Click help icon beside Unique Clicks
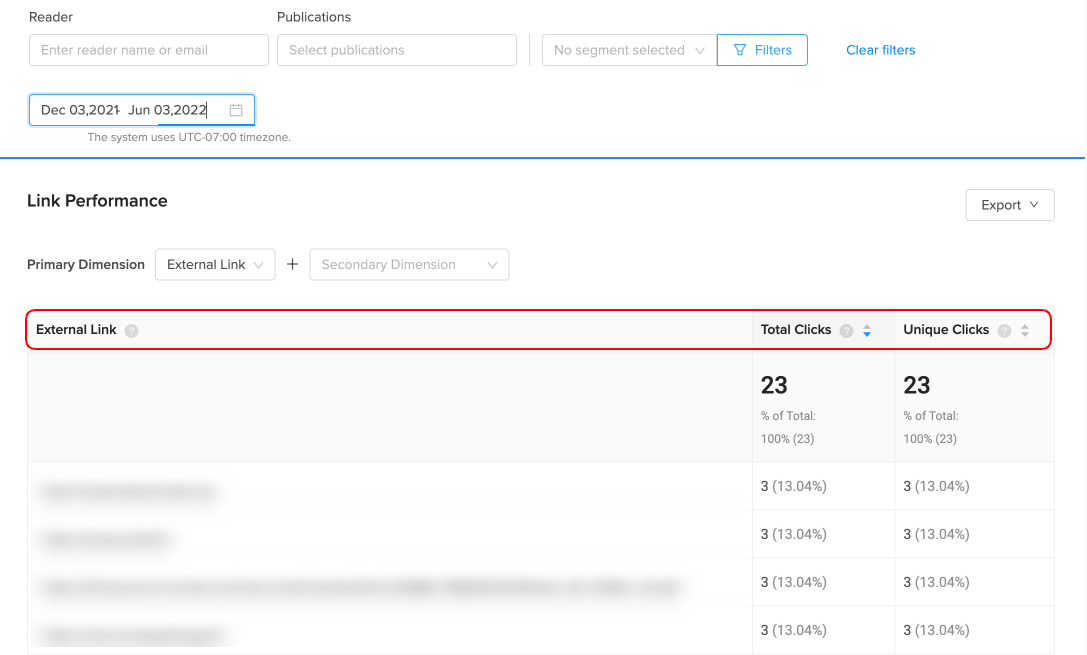The height and width of the screenshot is (655, 1087). pos(1004,330)
